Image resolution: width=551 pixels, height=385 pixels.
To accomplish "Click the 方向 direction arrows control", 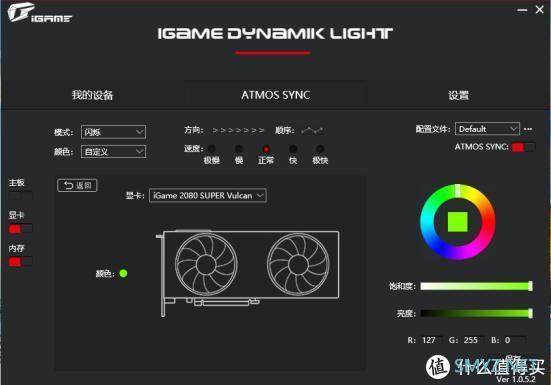I will point(238,131).
